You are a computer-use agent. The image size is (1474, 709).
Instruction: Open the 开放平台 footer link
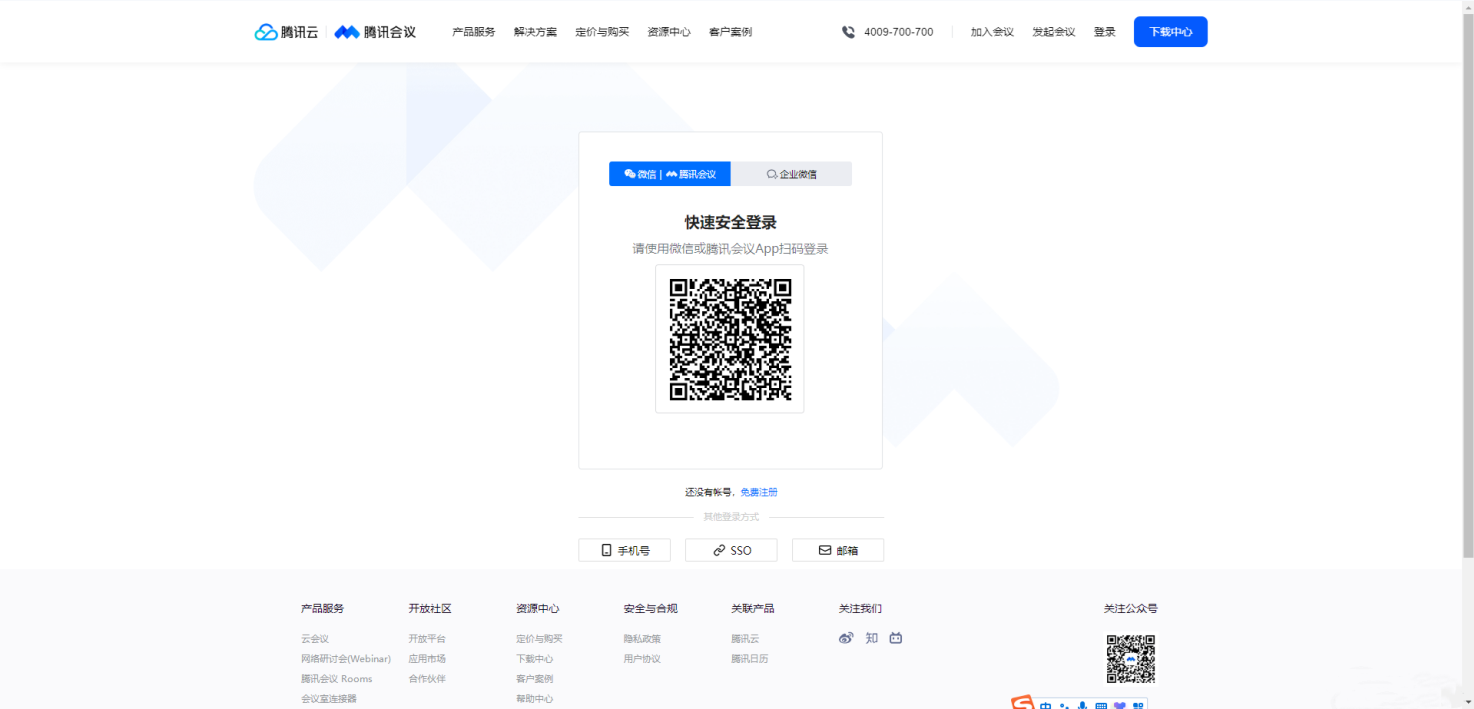click(x=427, y=639)
